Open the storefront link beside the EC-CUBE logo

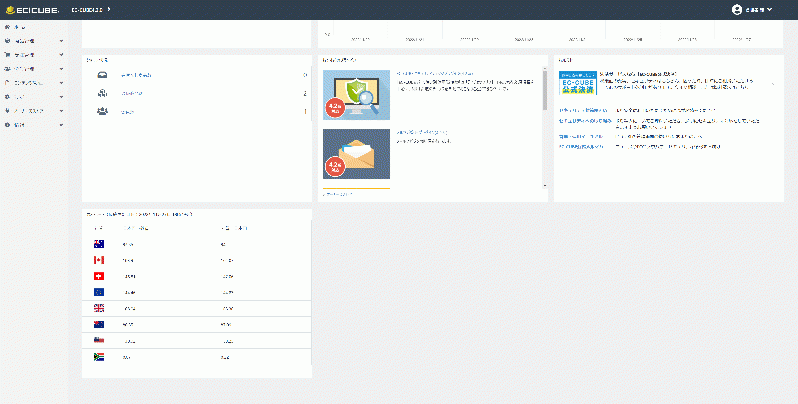tap(91, 10)
